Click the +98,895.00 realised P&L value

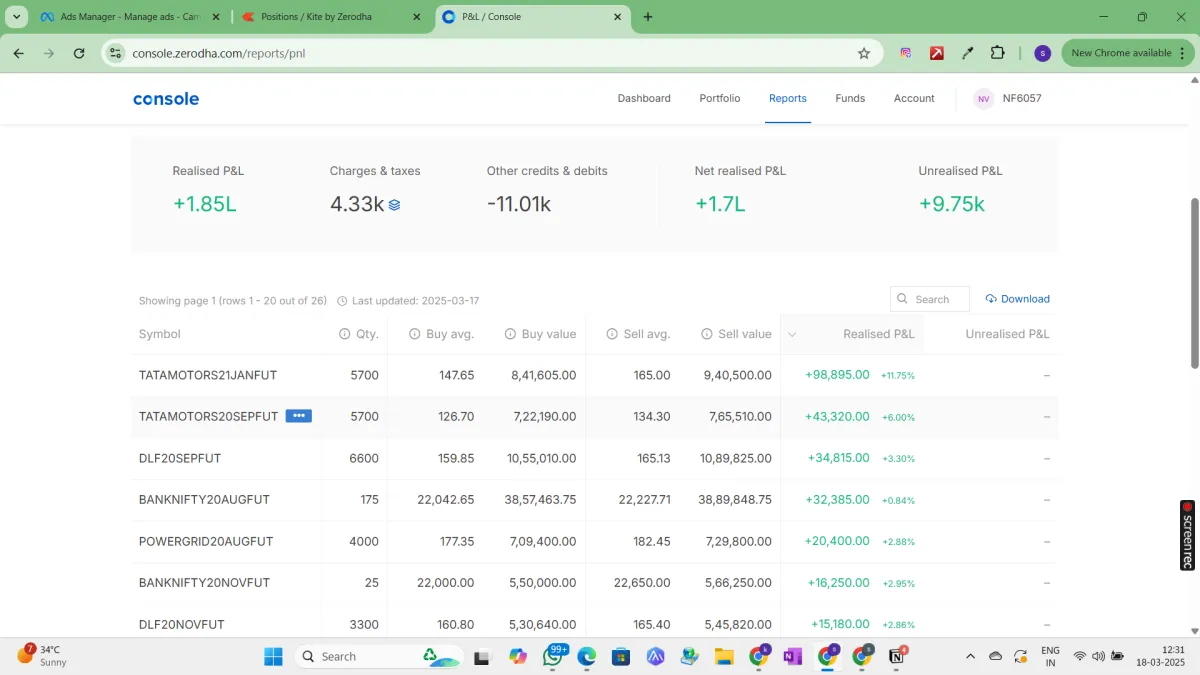[x=837, y=375]
